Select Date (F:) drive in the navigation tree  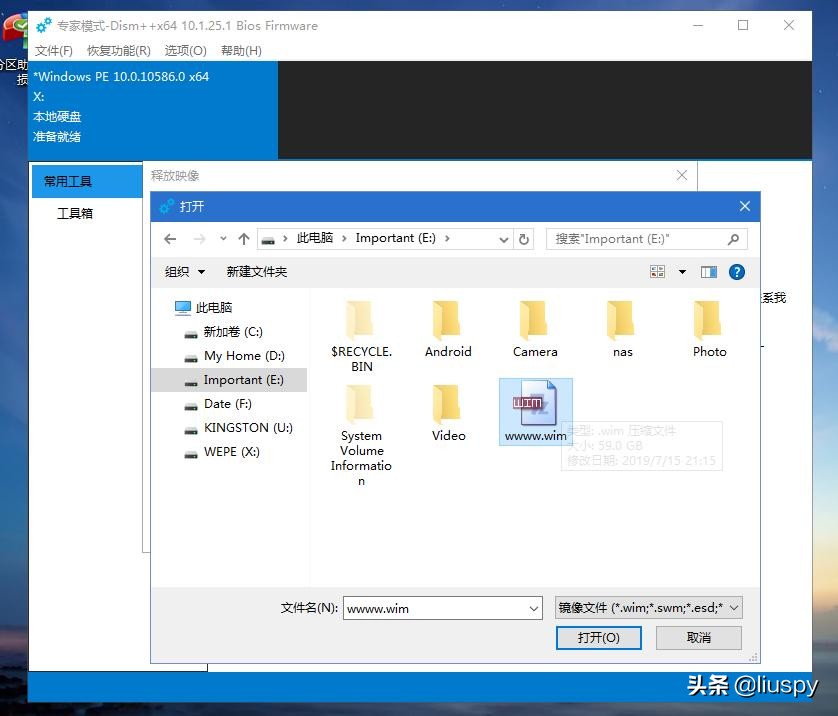tap(229, 404)
